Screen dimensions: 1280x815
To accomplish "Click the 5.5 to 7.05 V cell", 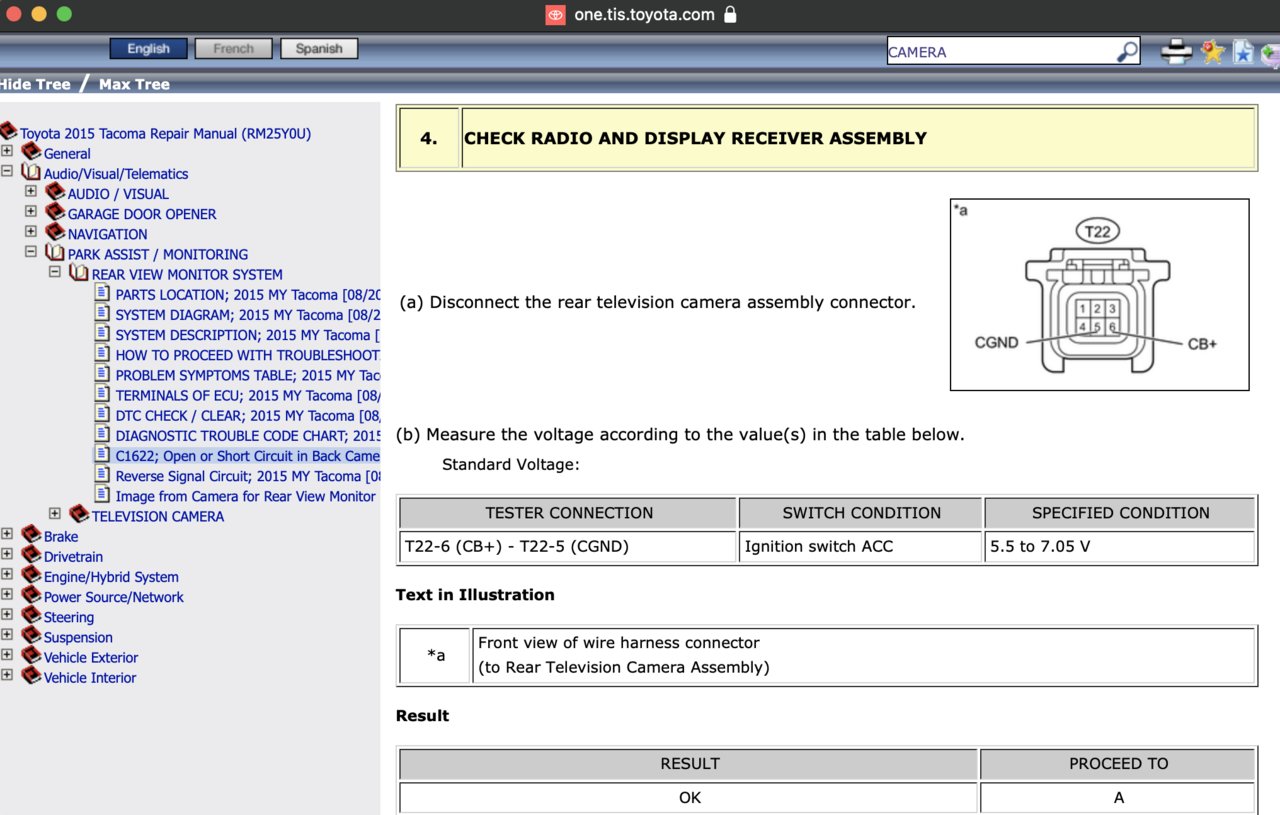I will [1120, 547].
